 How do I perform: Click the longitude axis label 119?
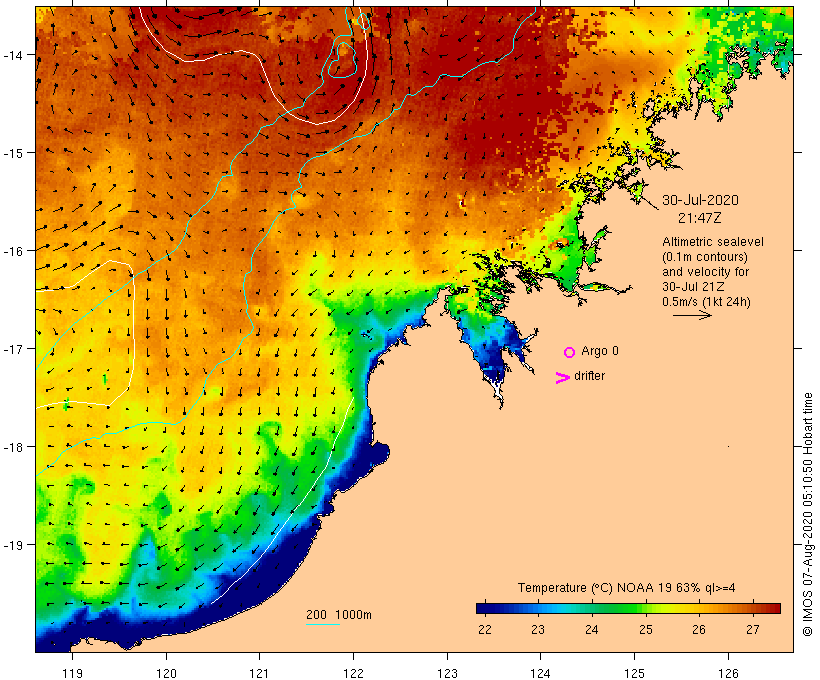pyautogui.click(x=72, y=673)
